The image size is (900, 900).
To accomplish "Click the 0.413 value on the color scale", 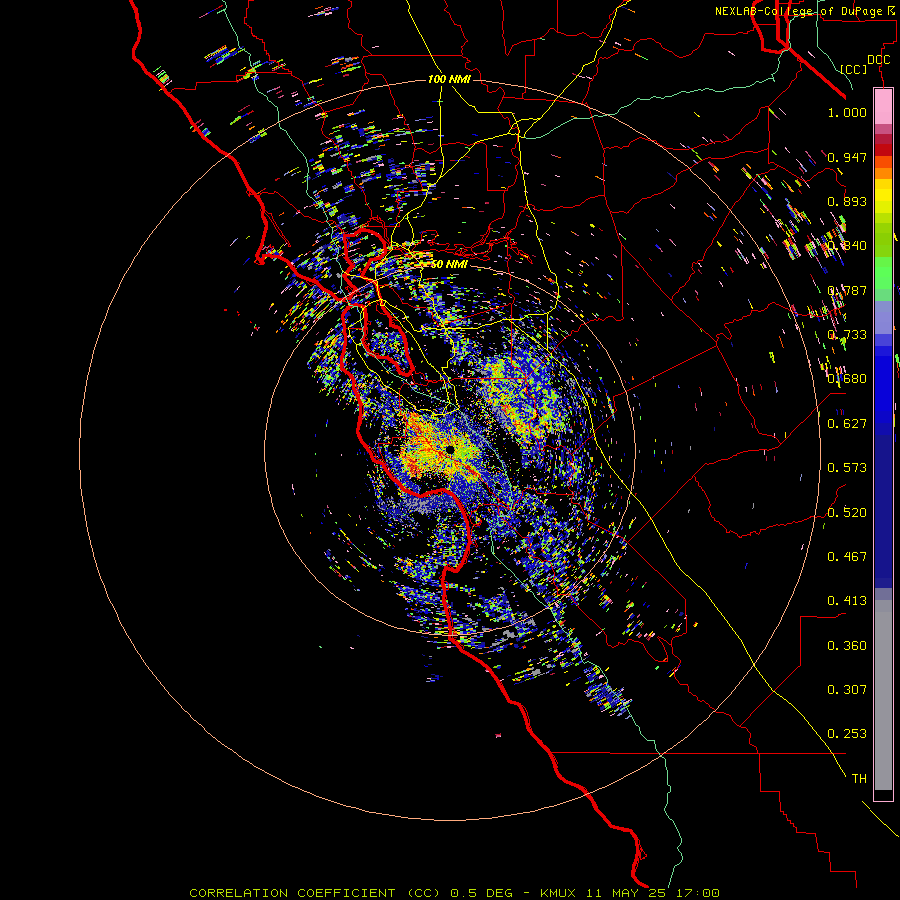I will (x=847, y=601).
